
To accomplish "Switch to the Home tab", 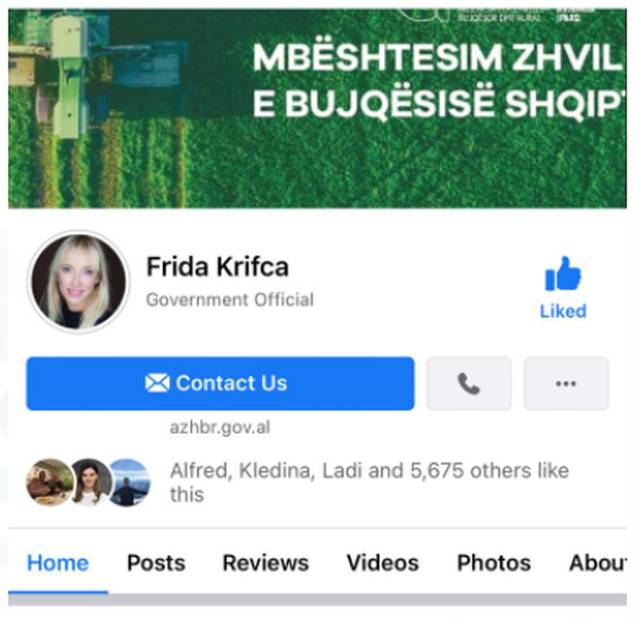I will (58, 563).
